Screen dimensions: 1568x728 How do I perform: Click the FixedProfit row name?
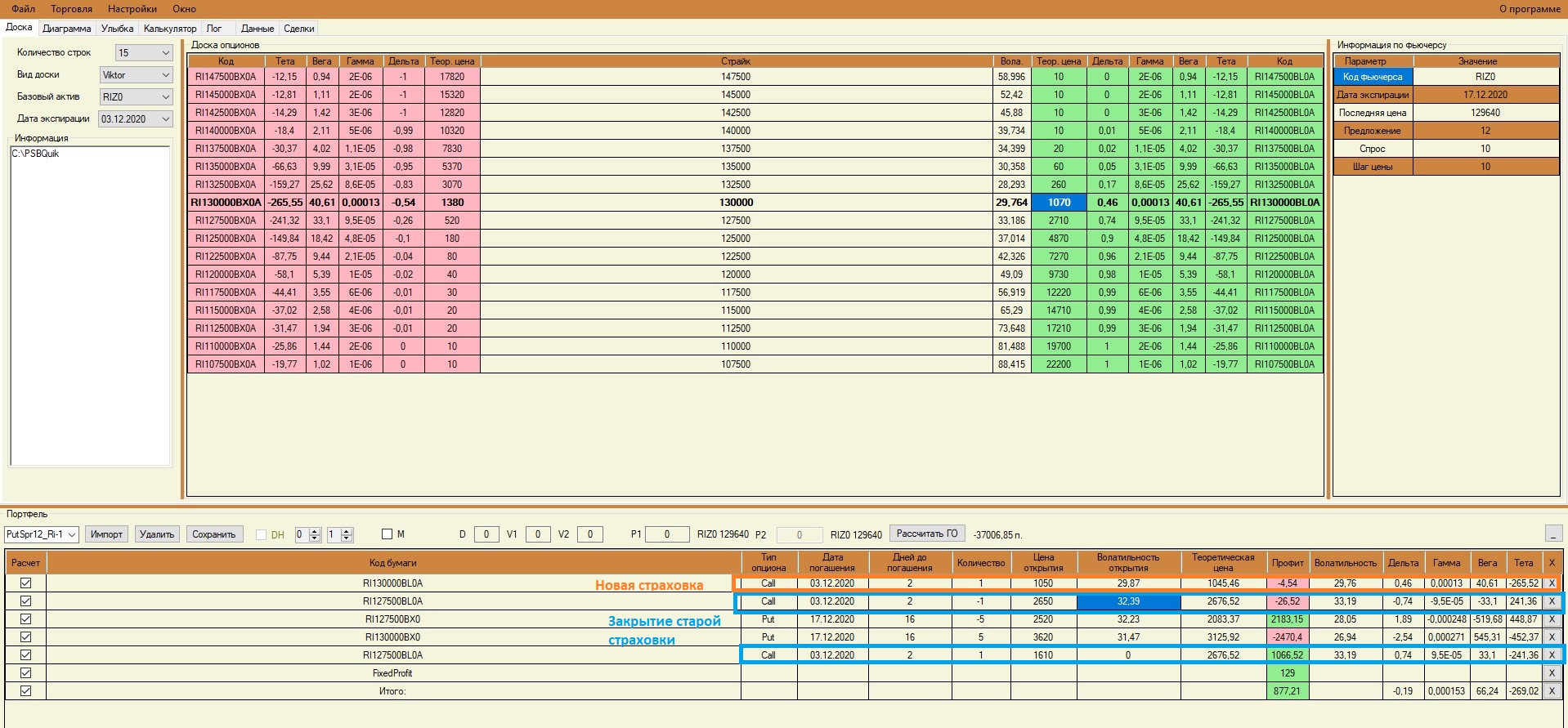coord(392,673)
